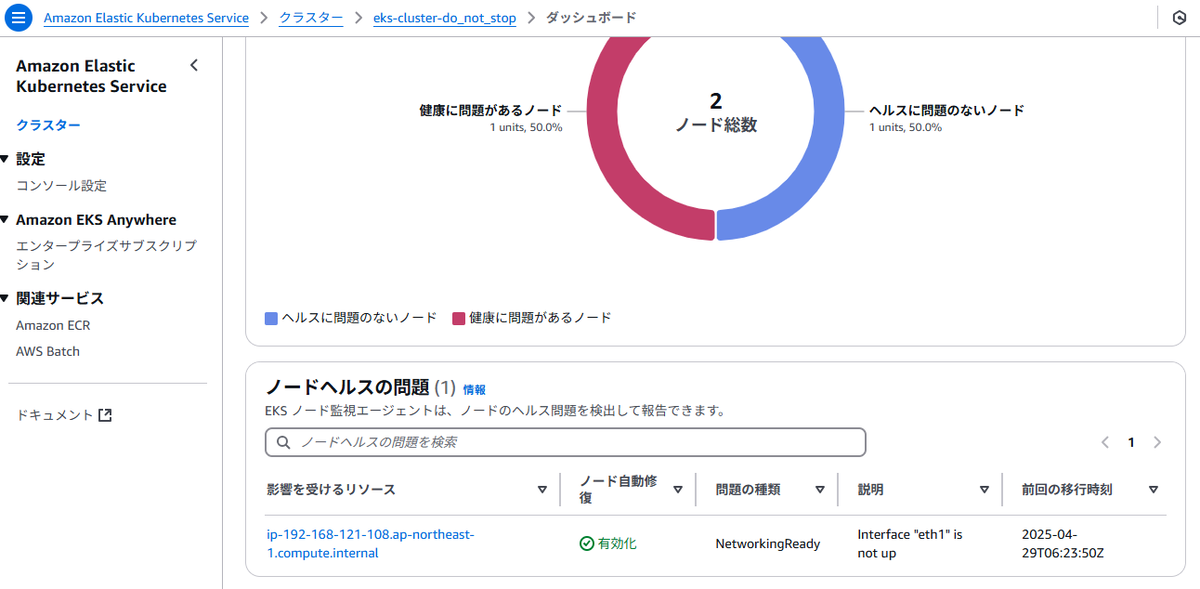Toggle blue ヘルスに問題のないノード legend swatch

[x=271, y=318]
